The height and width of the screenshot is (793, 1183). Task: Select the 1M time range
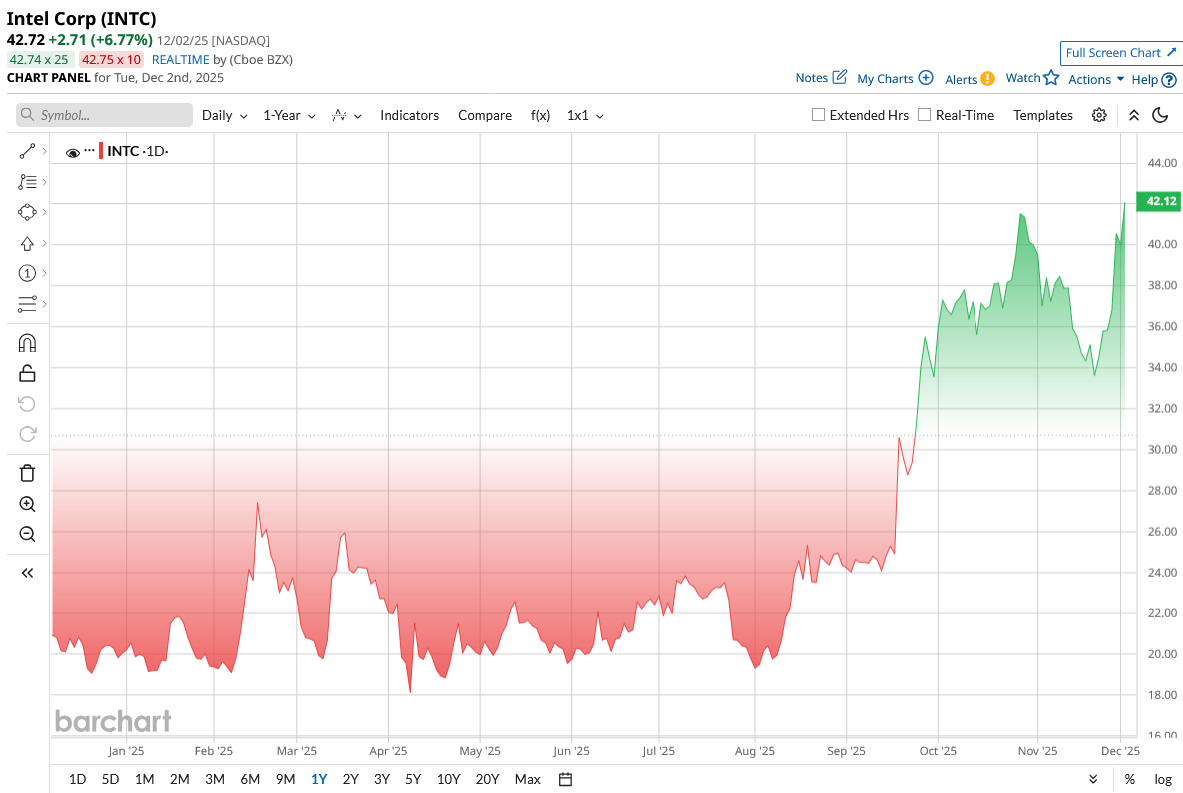[x=144, y=779]
